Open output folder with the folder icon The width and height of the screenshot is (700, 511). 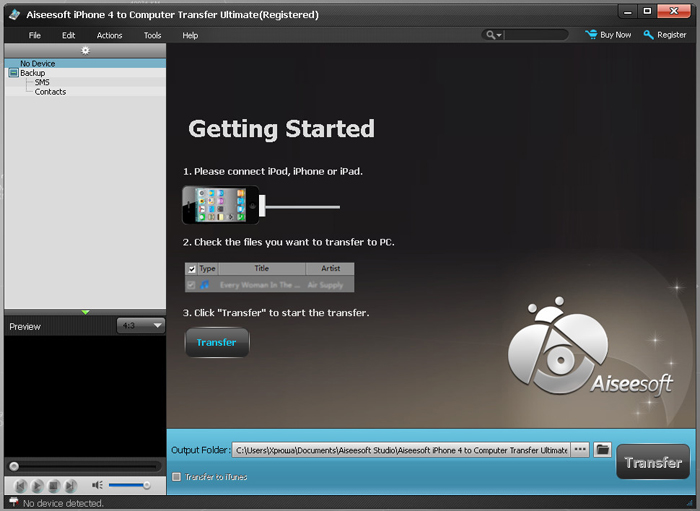tap(602, 450)
